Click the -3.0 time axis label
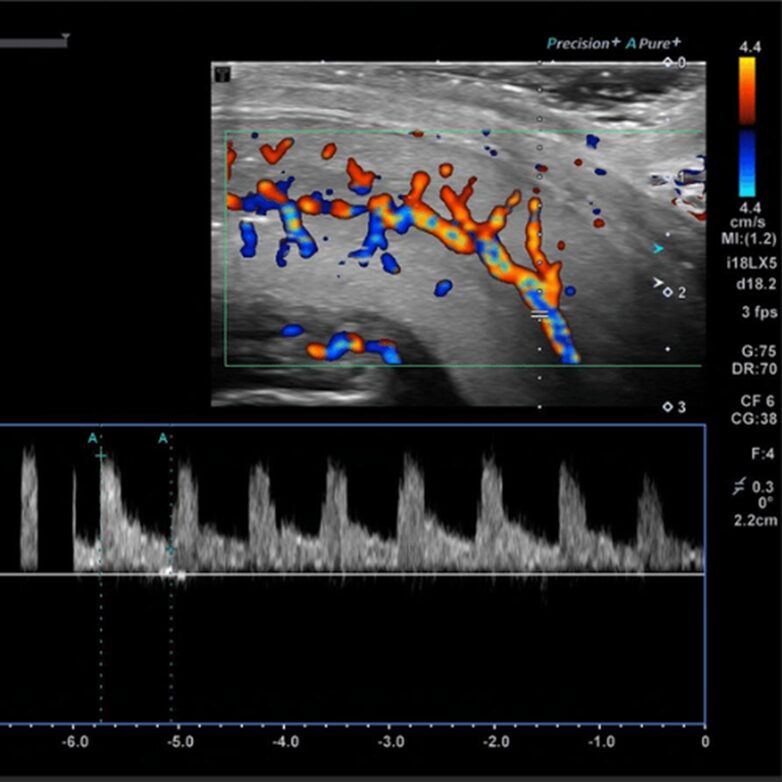The image size is (782, 782). point(391,742)
